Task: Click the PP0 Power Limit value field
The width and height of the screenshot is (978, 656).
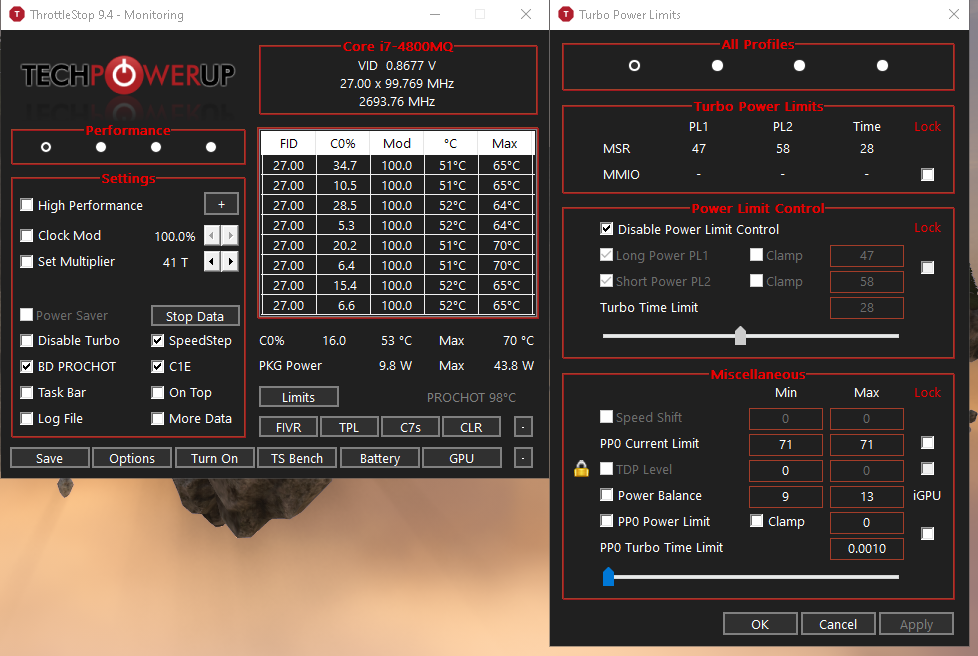Action: click(867, 523)
